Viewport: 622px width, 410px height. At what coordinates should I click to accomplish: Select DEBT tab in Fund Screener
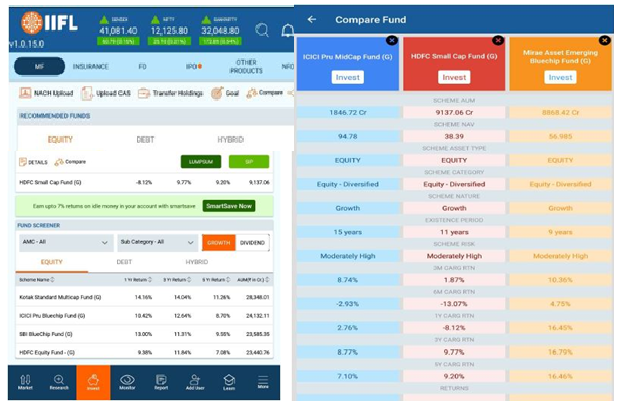pos(124,262)
